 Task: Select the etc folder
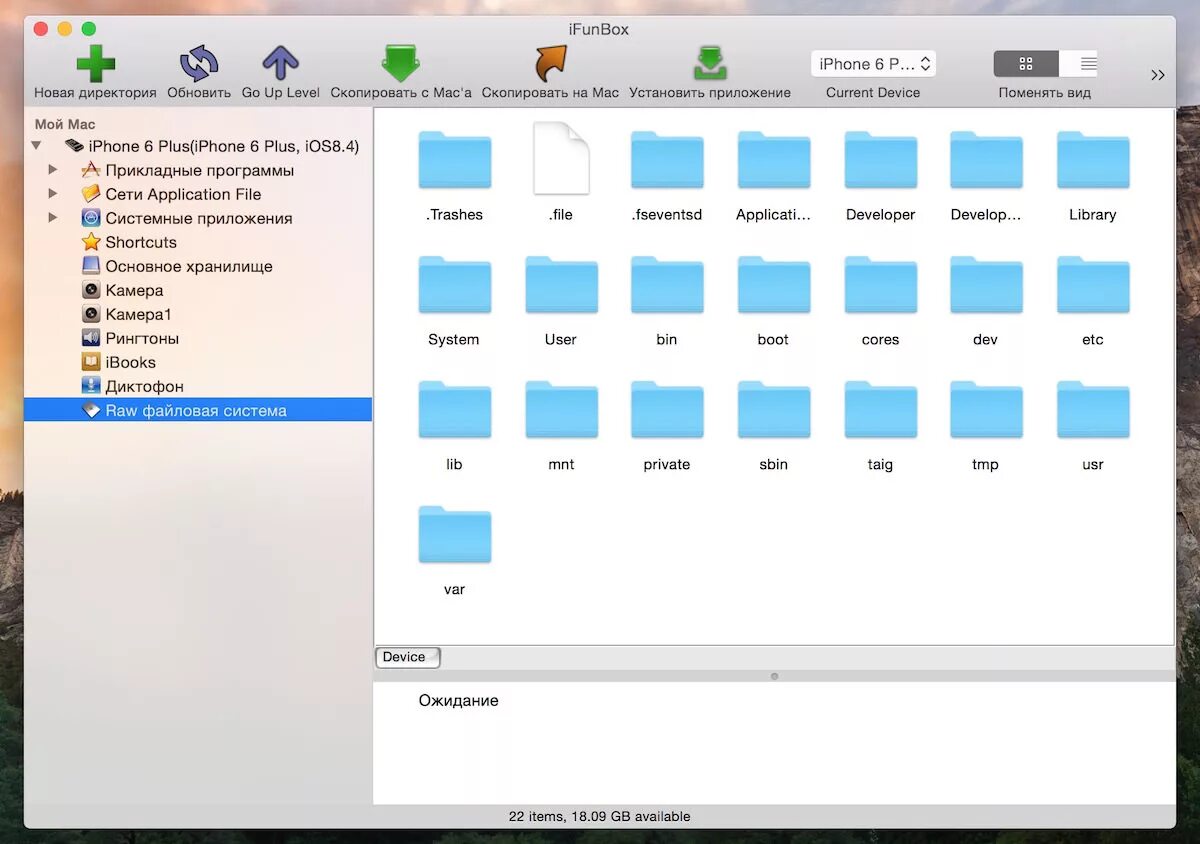click(x=1093, y=285)
